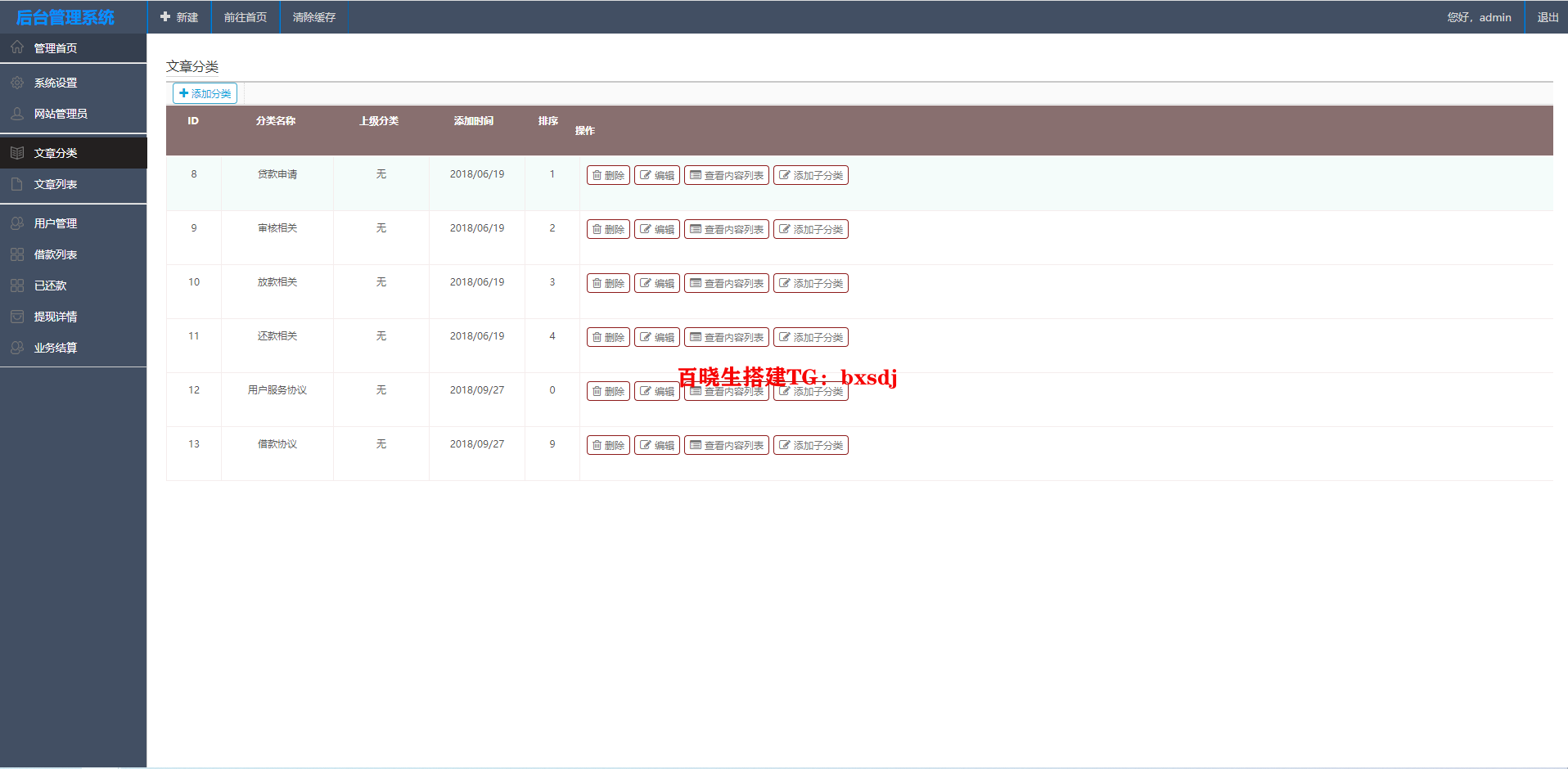Image resolution: width=1568 pixels, height=769 pixels.
Task: Select the 用户服务协议 name cell
Action: click(277, 390)
